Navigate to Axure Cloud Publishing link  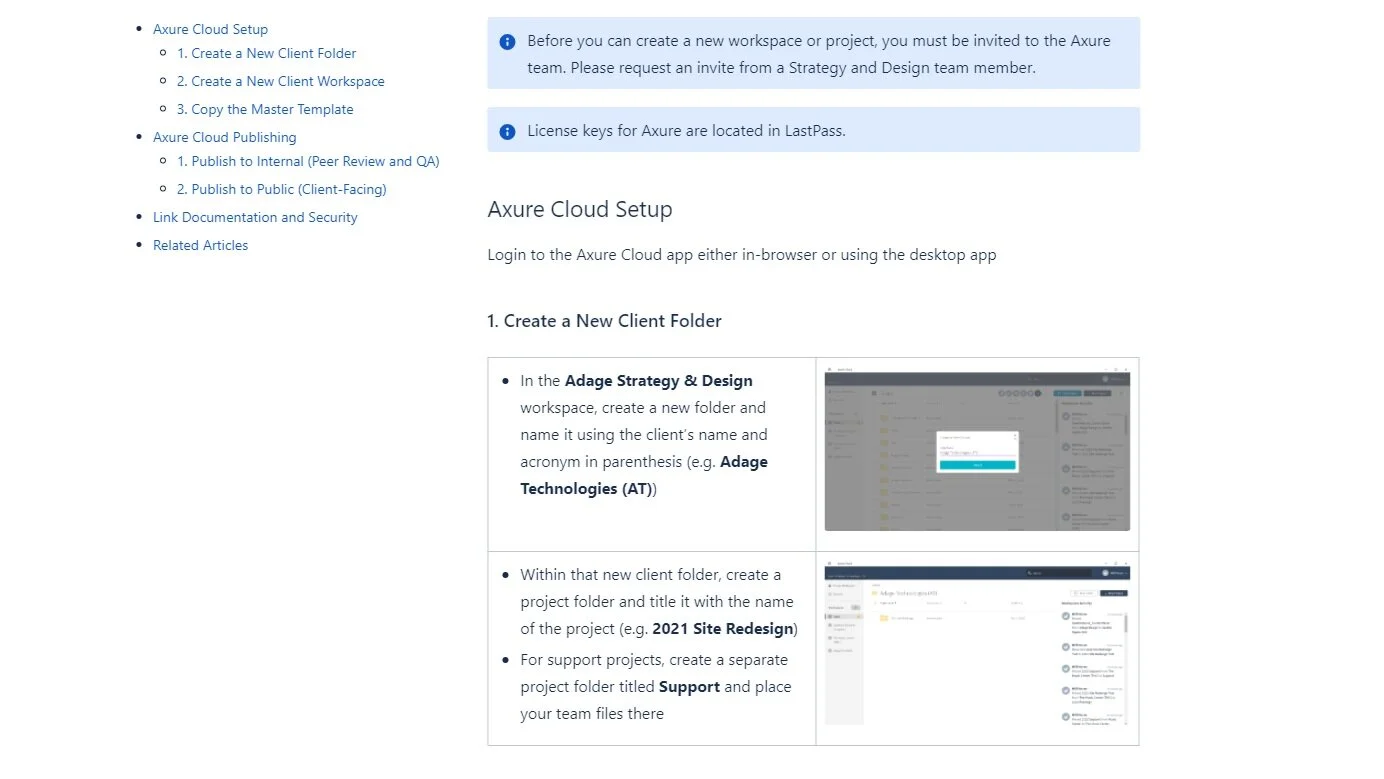click(224, 137)
